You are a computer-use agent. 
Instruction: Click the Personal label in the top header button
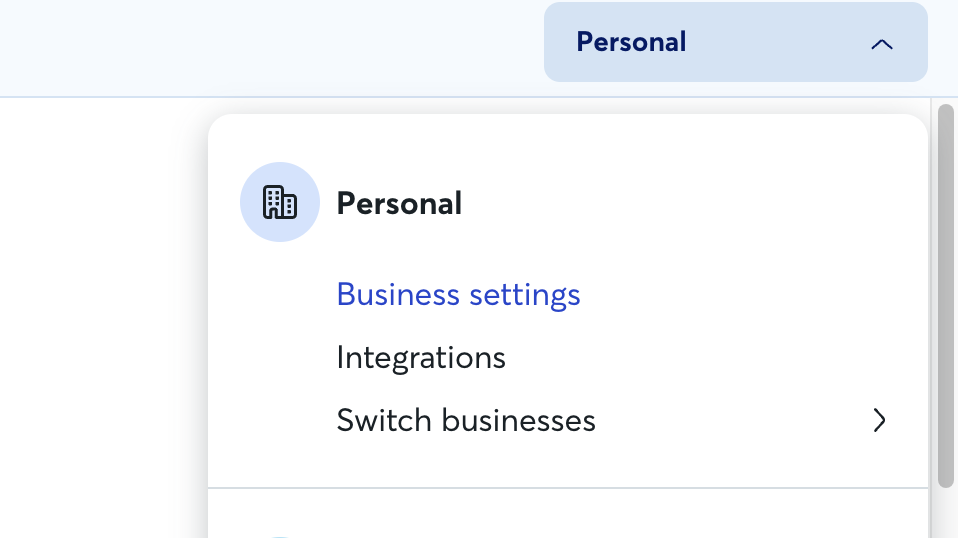pyautogui.click(x=631, y=42)
